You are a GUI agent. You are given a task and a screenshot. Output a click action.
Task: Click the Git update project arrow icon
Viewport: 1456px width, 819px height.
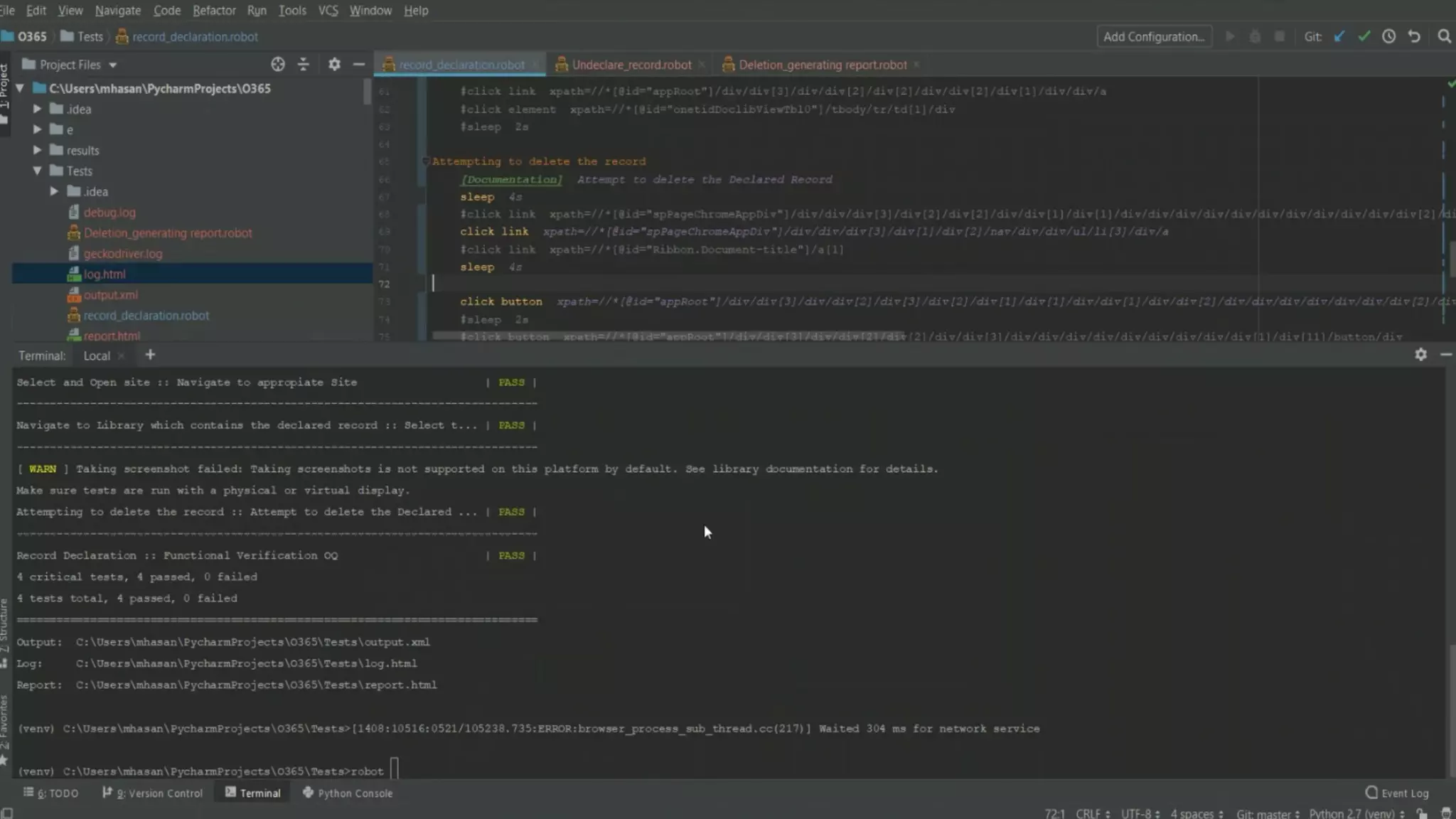coord(1339,36)
